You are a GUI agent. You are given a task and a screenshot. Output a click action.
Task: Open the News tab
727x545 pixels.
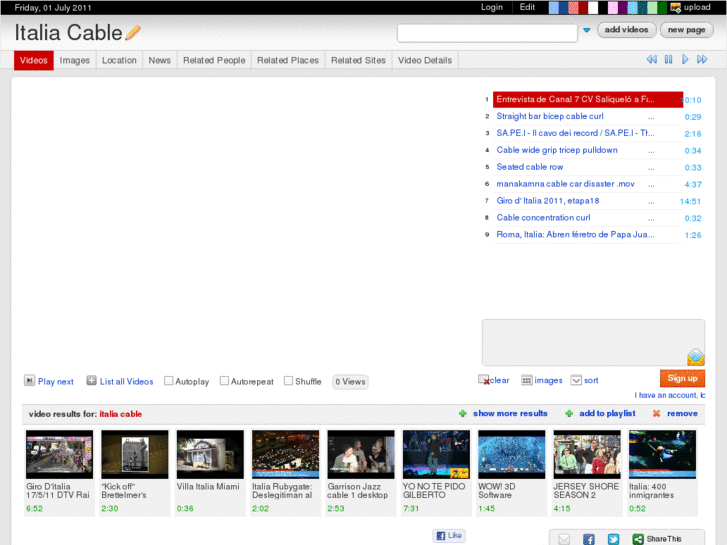(x=159, y=60)
